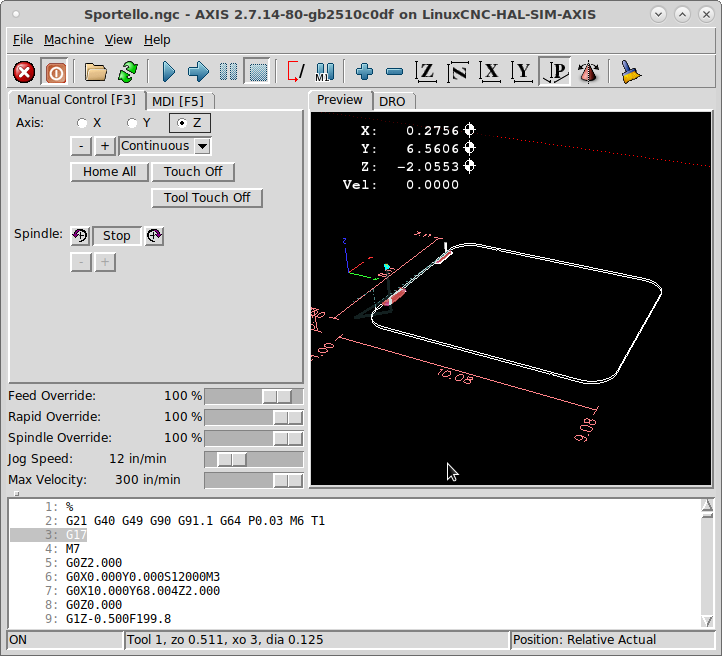Select Y axis radio button
Image resolution: width=722 pixels, height=656 pixels.
[132, 123]
